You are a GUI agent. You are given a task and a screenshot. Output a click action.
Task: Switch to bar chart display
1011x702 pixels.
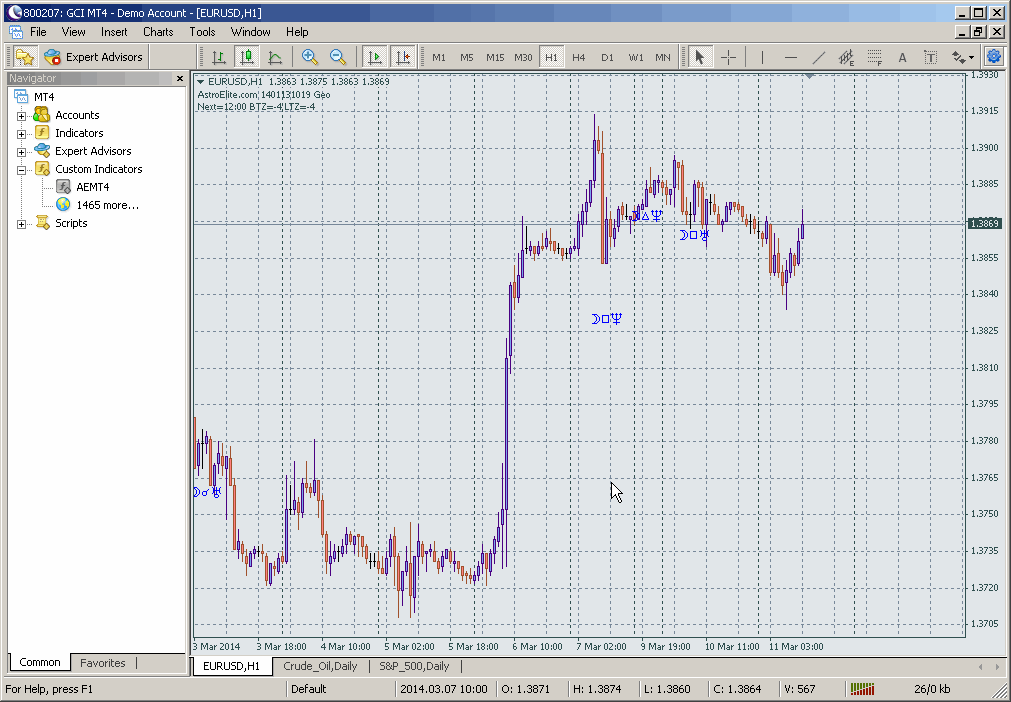[x=218, y=57]
